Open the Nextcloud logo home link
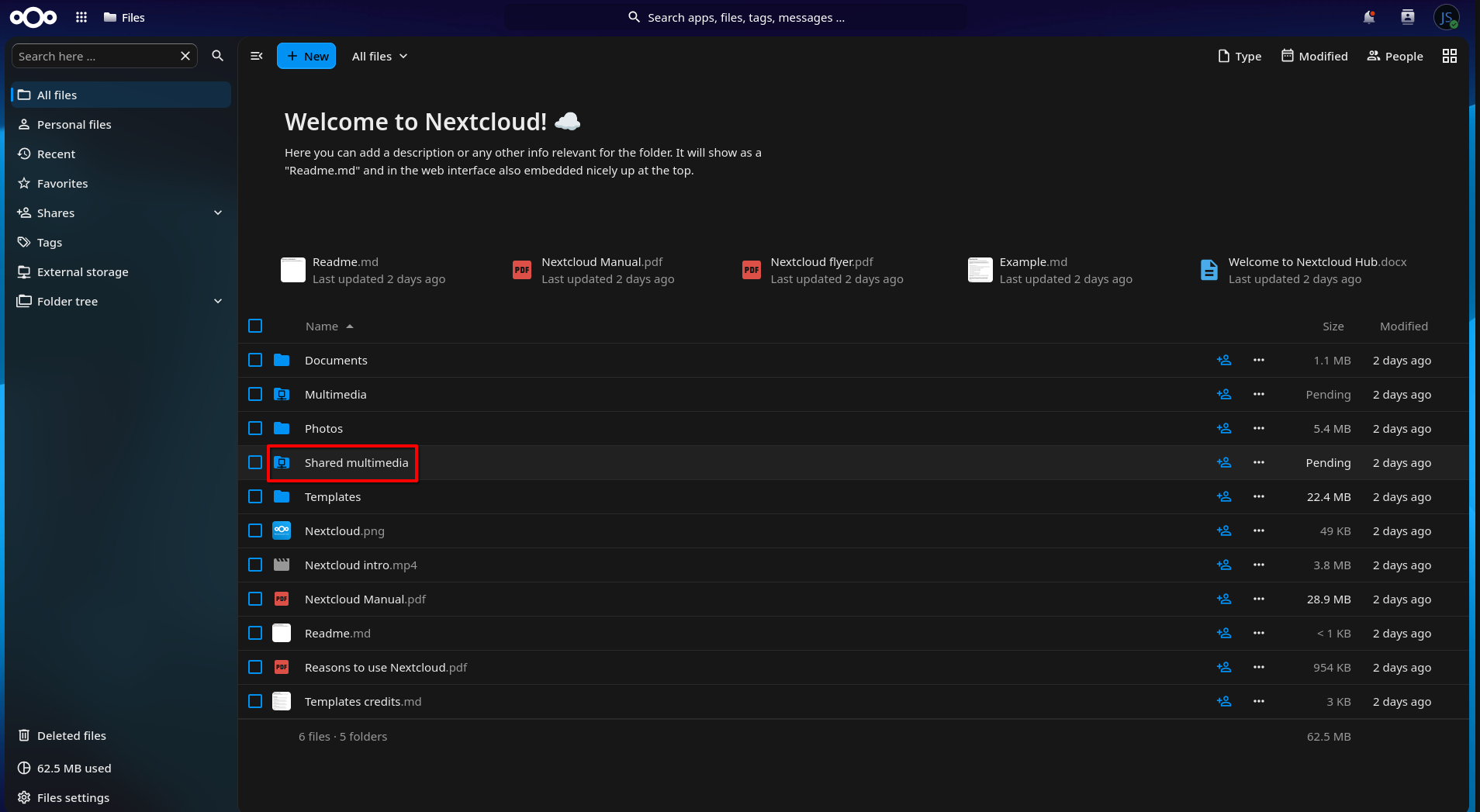 point(33,17)
